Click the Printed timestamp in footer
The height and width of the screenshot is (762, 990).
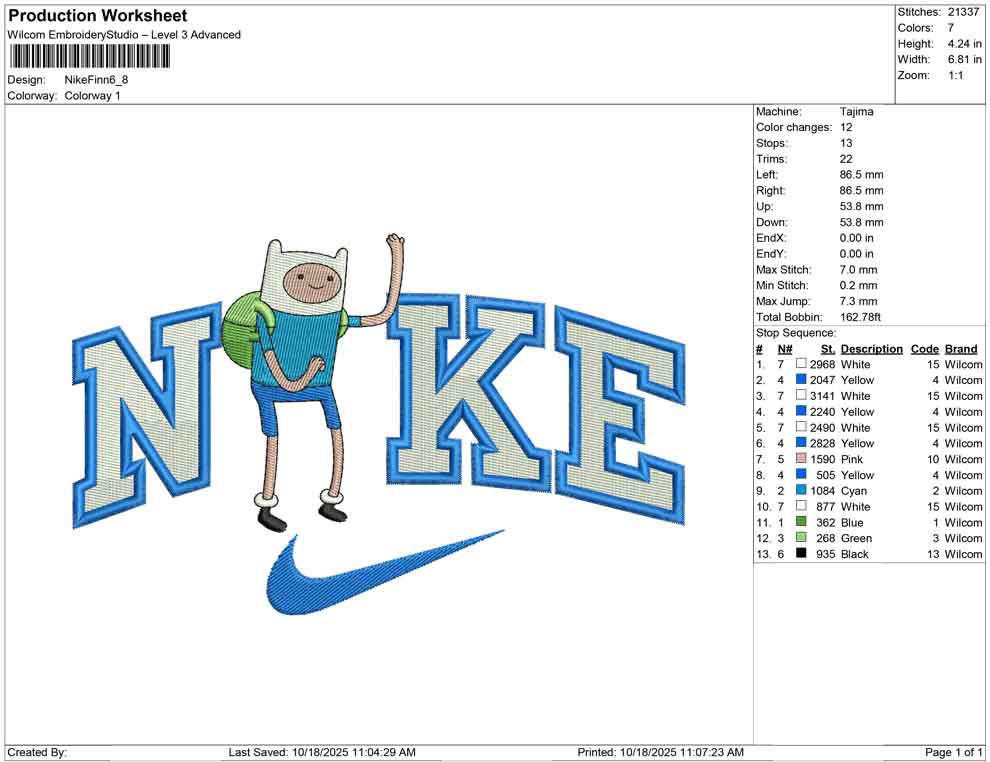pos(660,752)
